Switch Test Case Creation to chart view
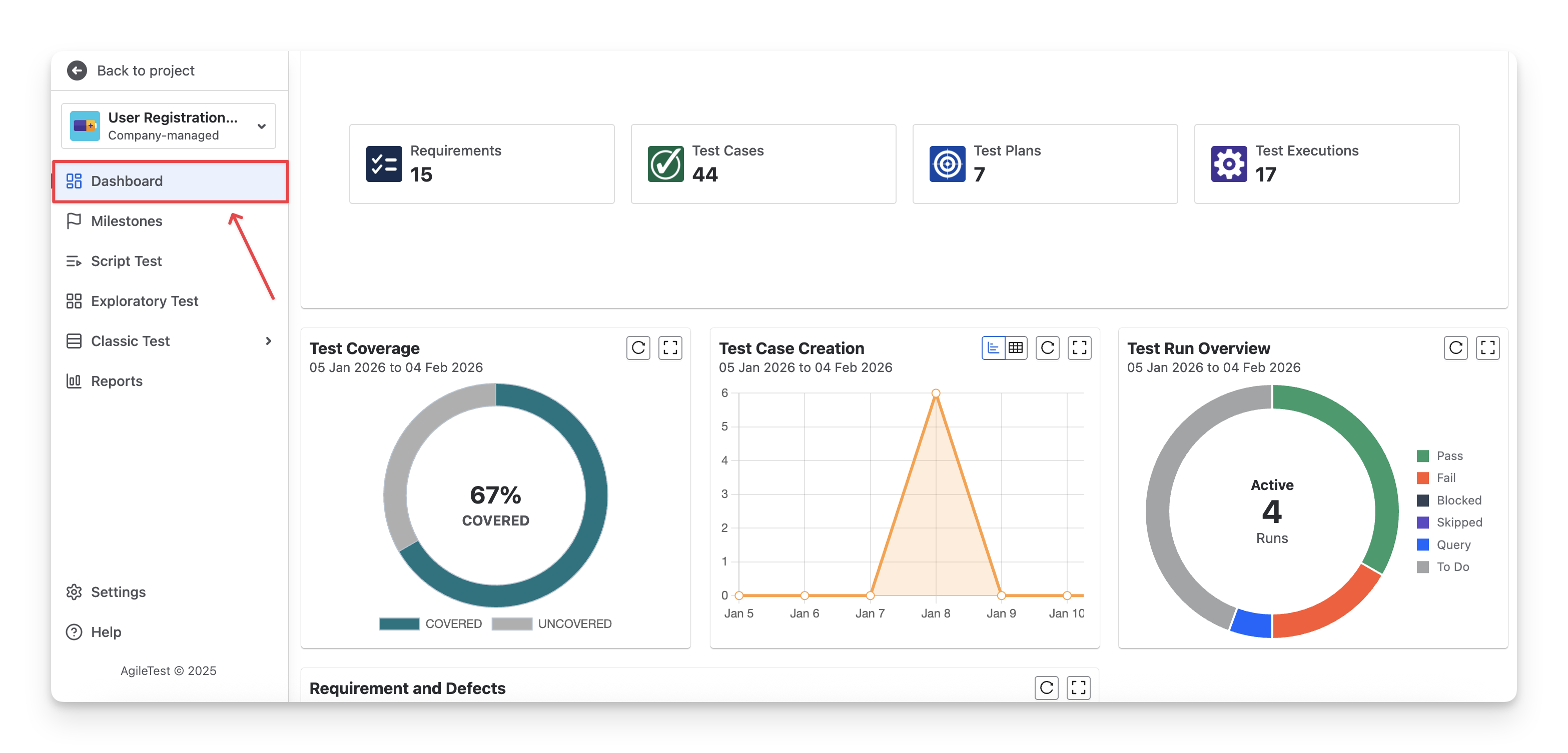 coord(993,348)
